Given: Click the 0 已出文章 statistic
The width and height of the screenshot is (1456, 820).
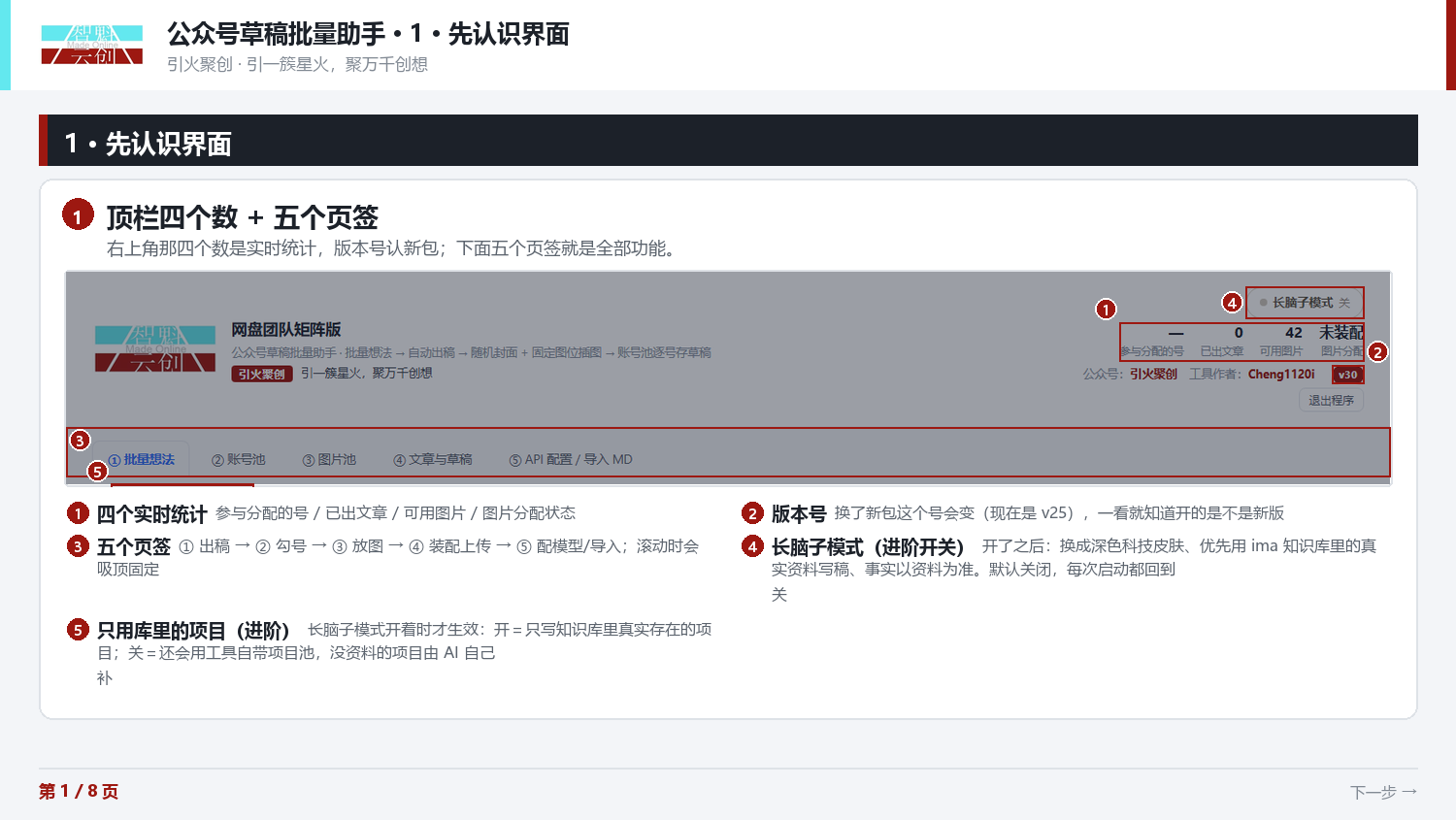Looking at the screenshot, I should click(1221, 341).
